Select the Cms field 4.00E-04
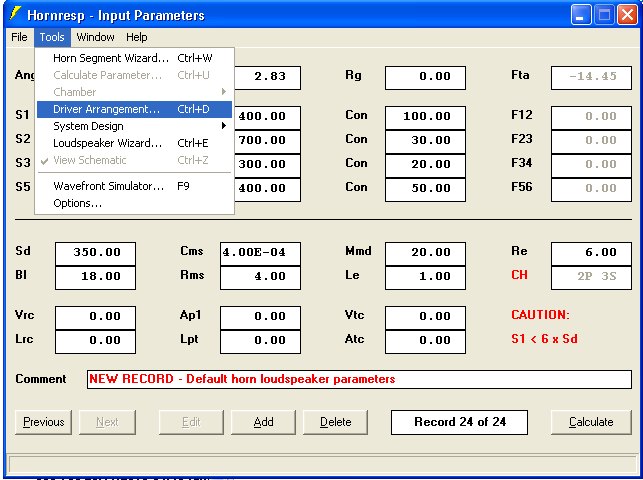643x480 pixels. pyautogui.click(x=260, y=253)
